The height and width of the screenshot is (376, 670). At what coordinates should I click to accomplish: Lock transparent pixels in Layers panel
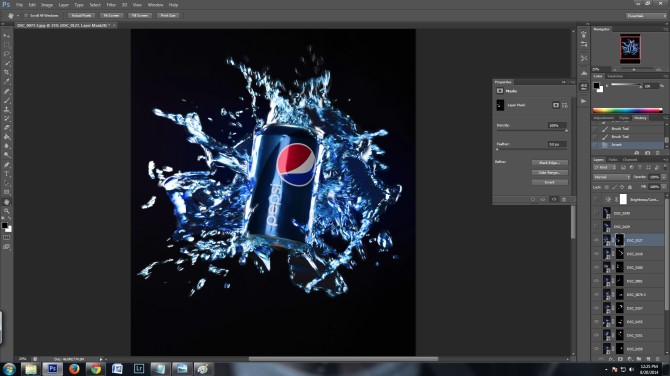tap(606, 187)
